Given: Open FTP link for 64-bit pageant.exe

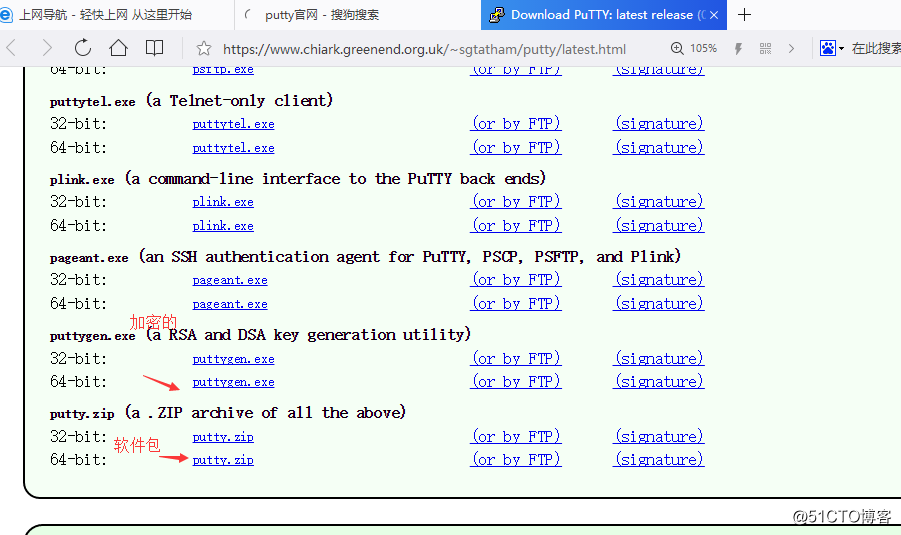Looking at the screenshot, I should click(x=515, y=304).
